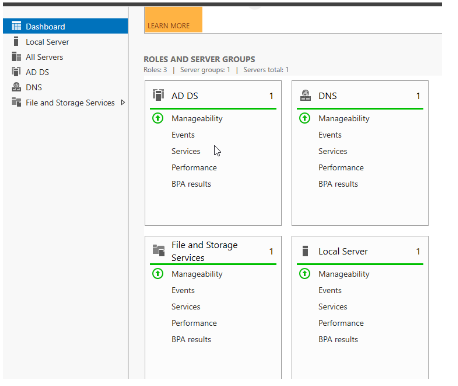Click green status icon in File and Storage tile

158,274
